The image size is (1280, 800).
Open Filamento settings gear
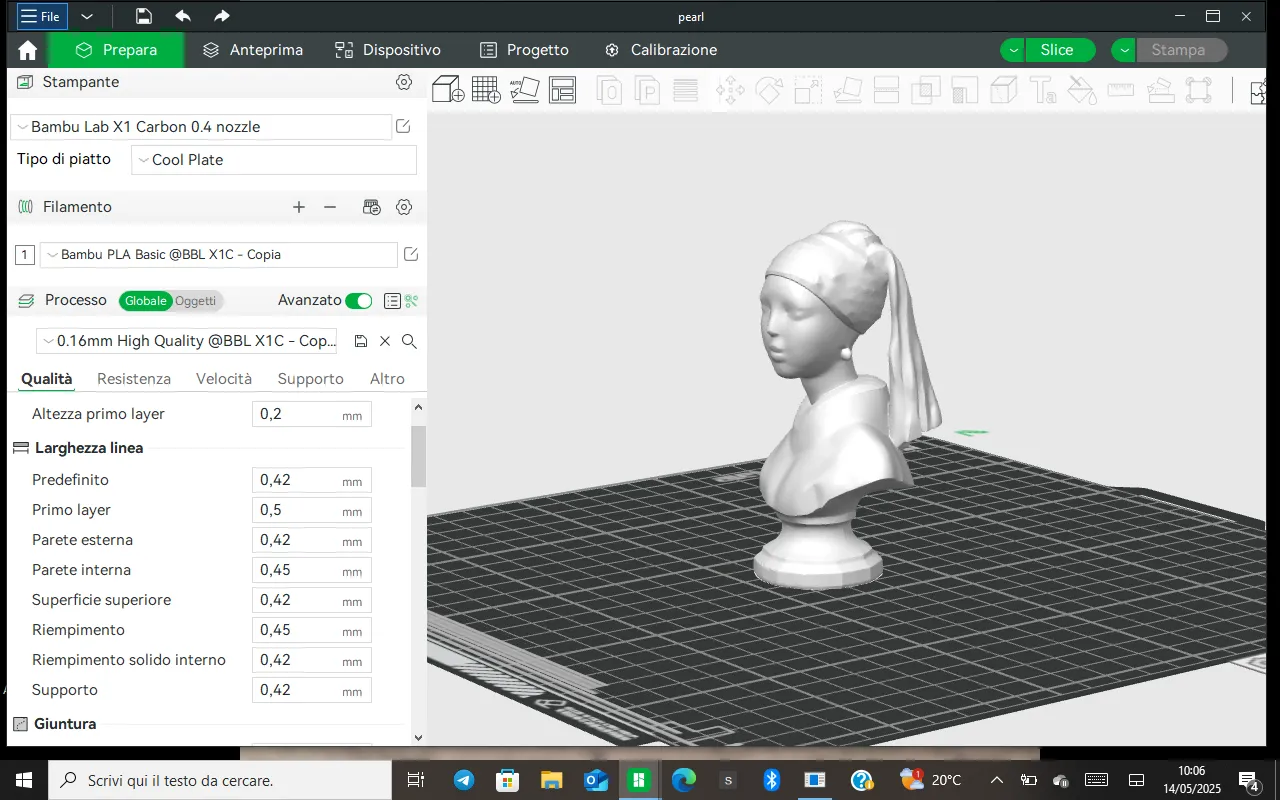tap(404, 207)
